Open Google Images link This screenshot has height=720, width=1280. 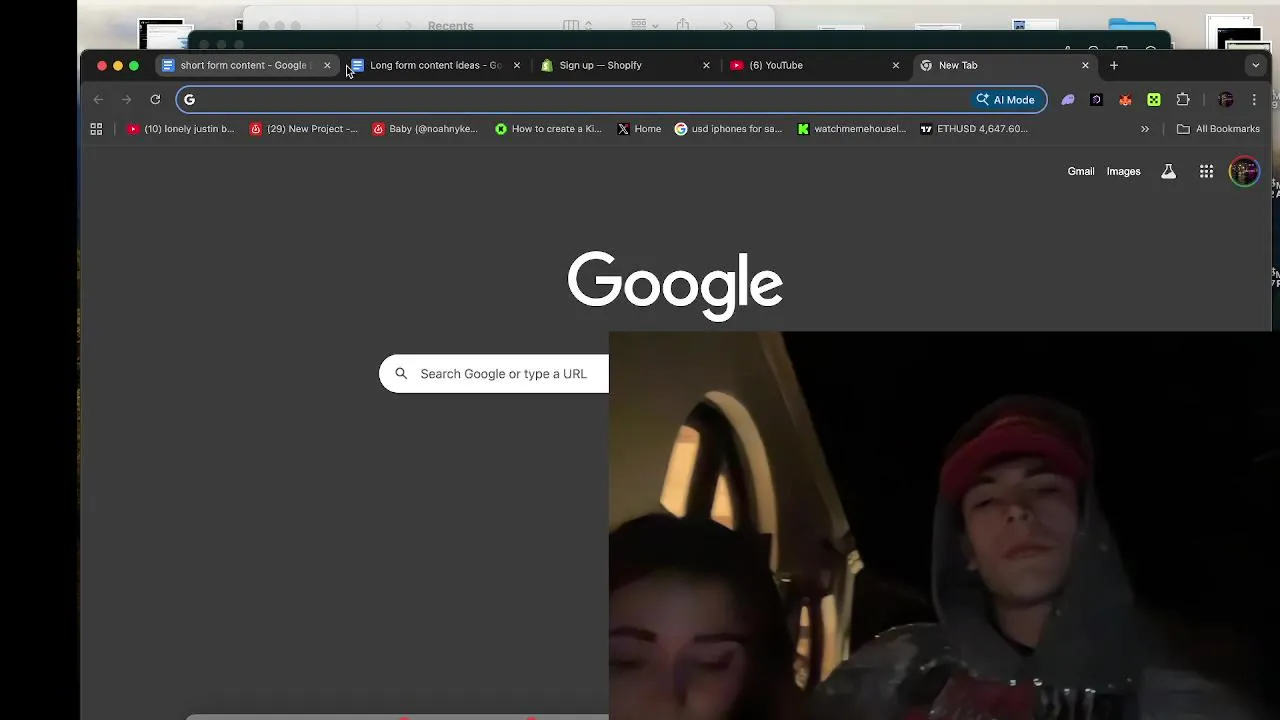pos(1123,171)
